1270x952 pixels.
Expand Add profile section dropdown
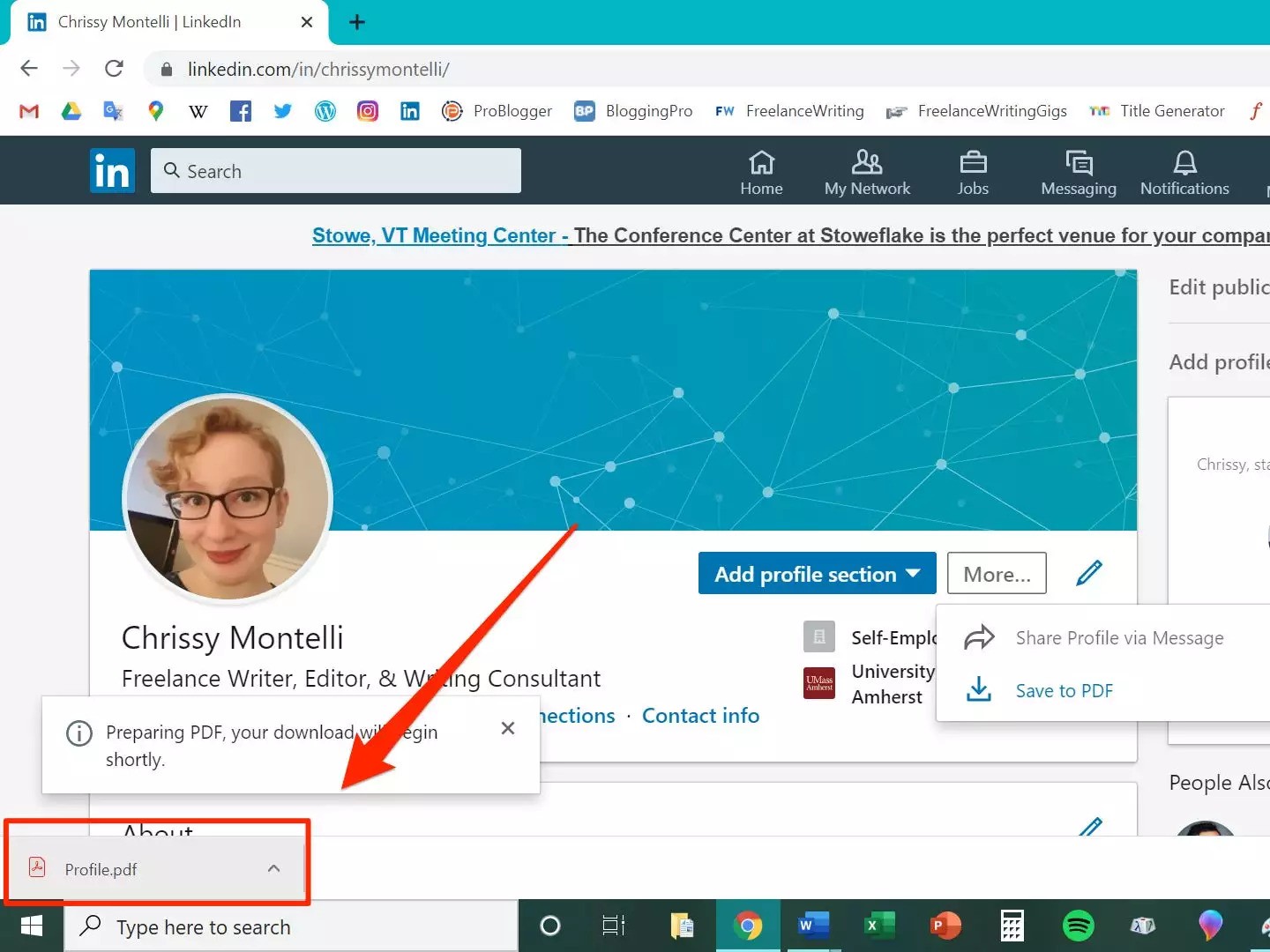click(818, 574)
